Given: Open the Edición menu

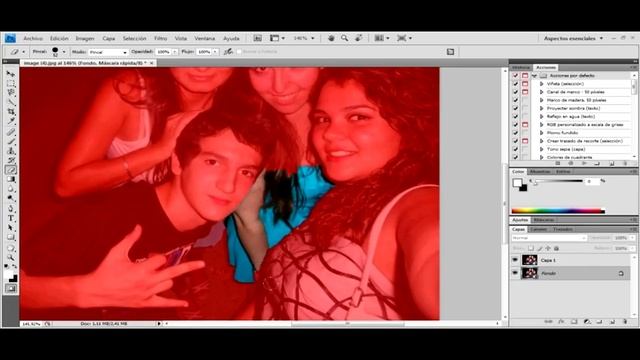Looking at the screenshot, I should tap(59, 38).
